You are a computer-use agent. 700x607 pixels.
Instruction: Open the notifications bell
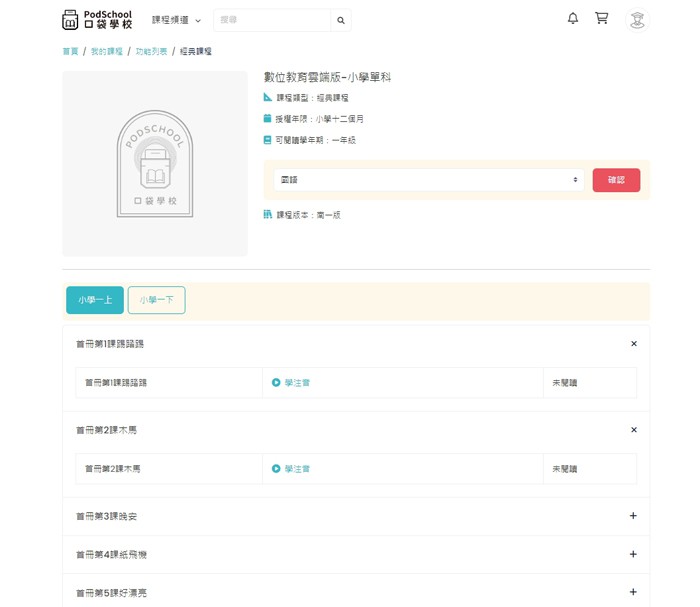(x=573, y=19)
